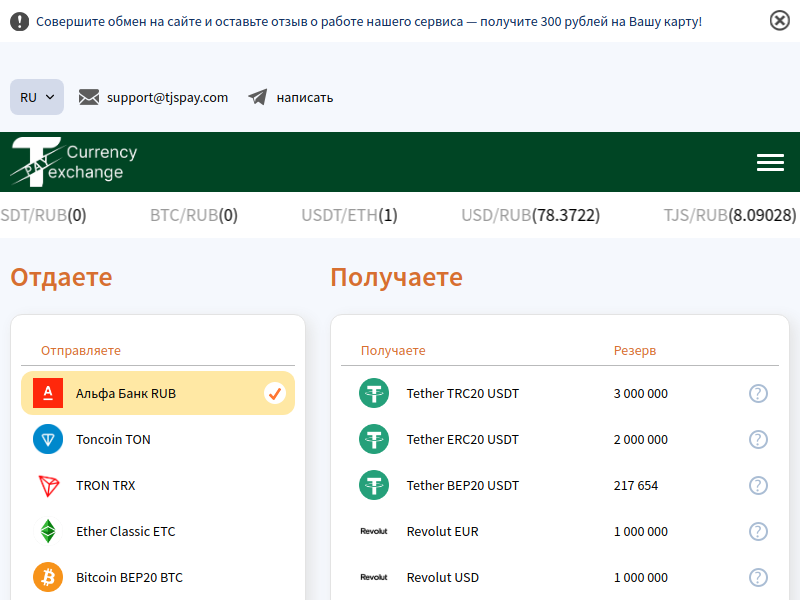This screenshot has width=800, height=600.
Task: Click the TJS/RUB 8.09028 rate
Action: [x=730, y=215]
